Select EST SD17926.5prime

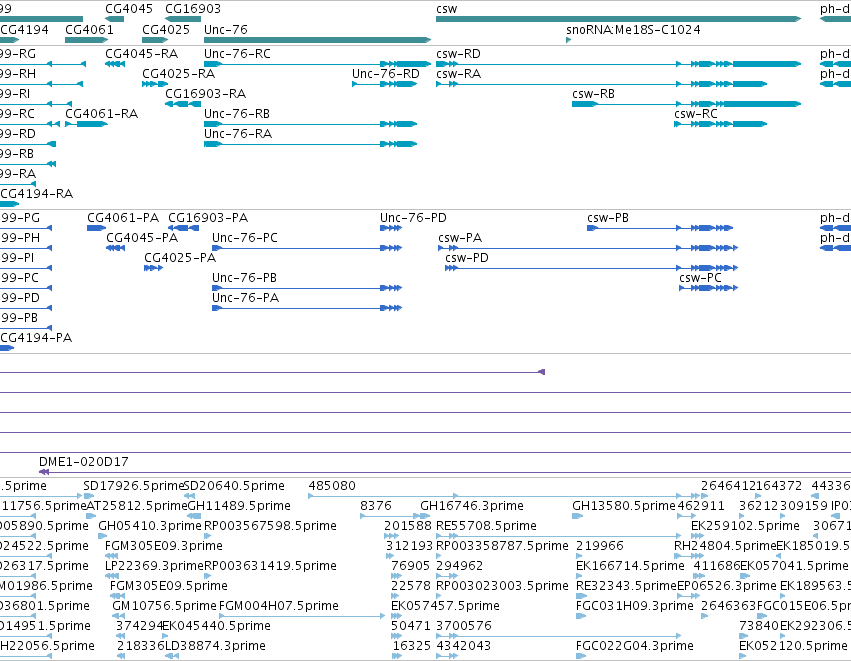click(88, 496)
